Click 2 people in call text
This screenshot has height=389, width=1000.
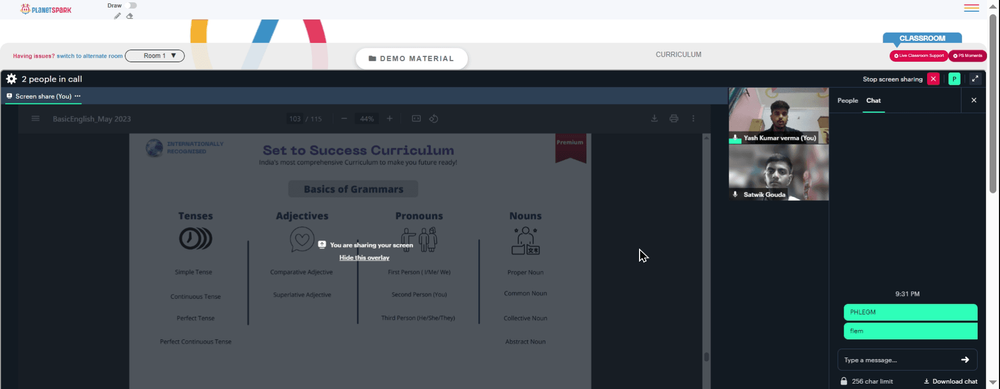[x=52, y=79]
